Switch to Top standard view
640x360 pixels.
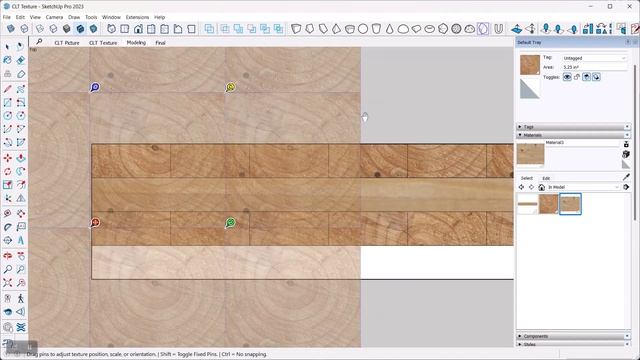125,29
